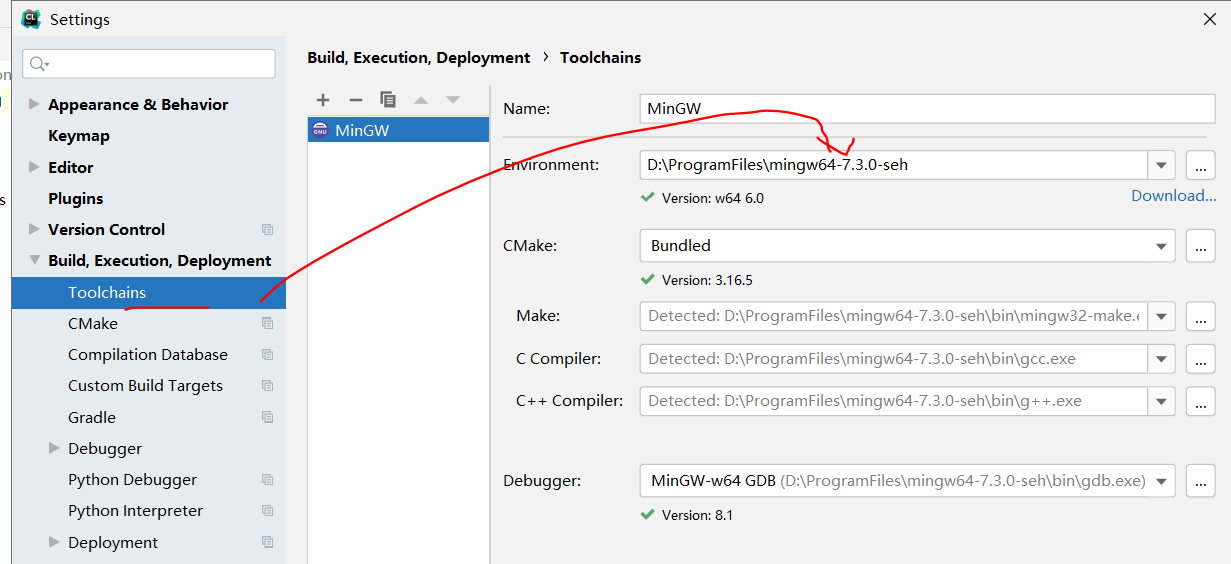Viewport: 1231px width, 564px height.
Task: Click the 'Version: w64 6.0' text
Action: [712, 198]
